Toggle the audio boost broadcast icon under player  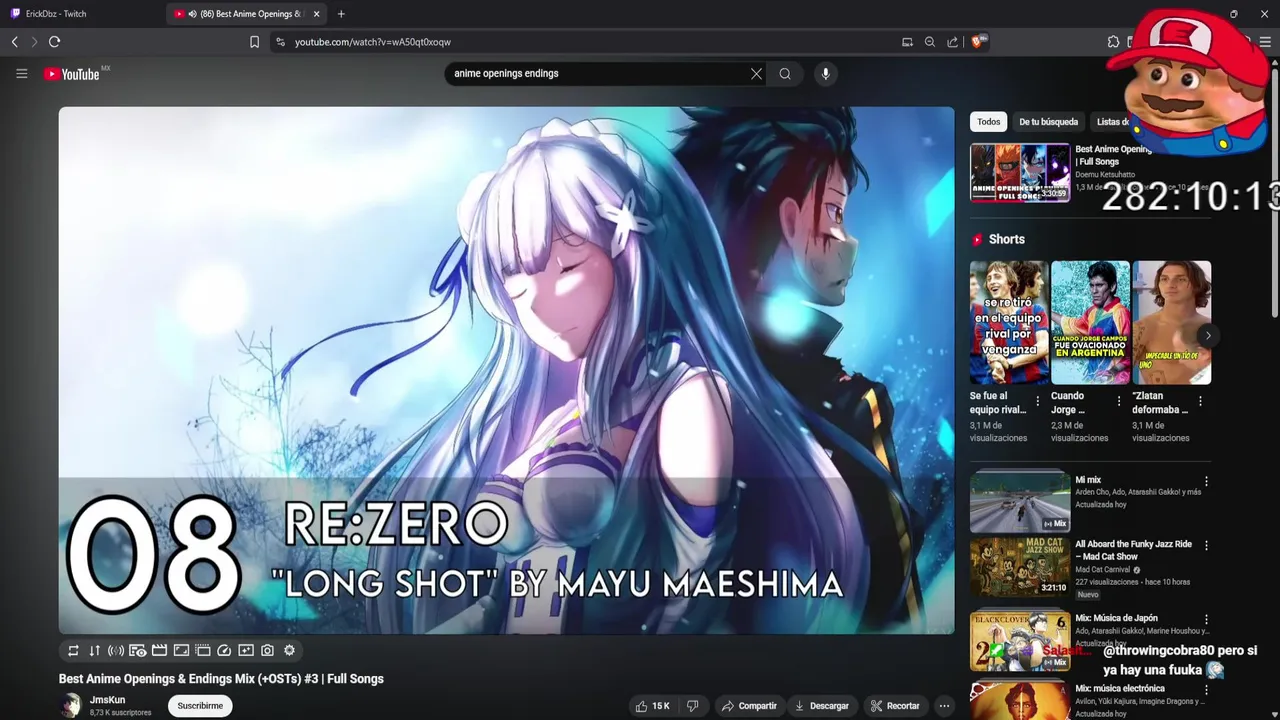(x=116, y=650)
